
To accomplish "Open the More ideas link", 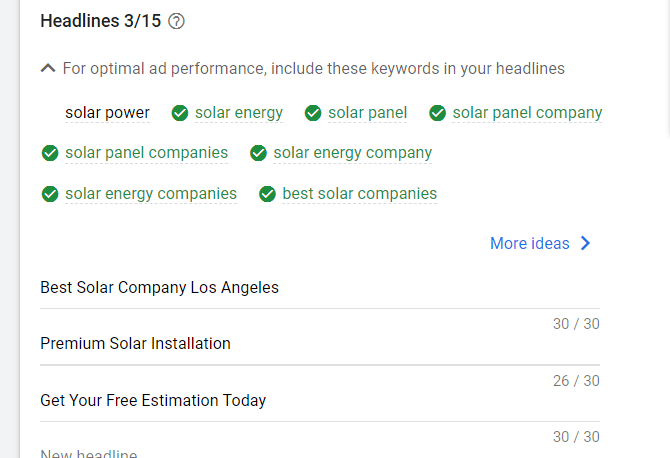I will pos(529,243).
